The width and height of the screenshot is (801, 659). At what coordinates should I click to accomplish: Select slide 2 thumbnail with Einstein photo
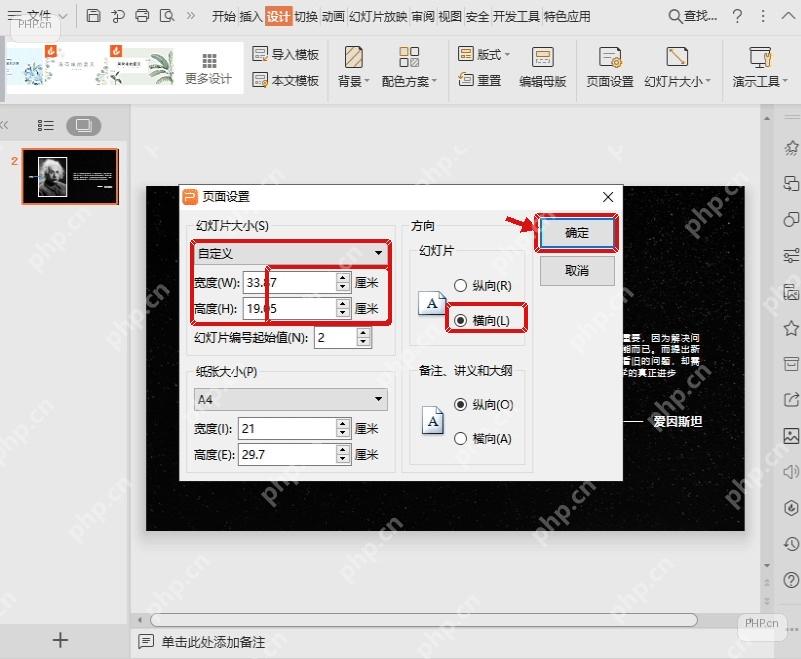(70, 177)
